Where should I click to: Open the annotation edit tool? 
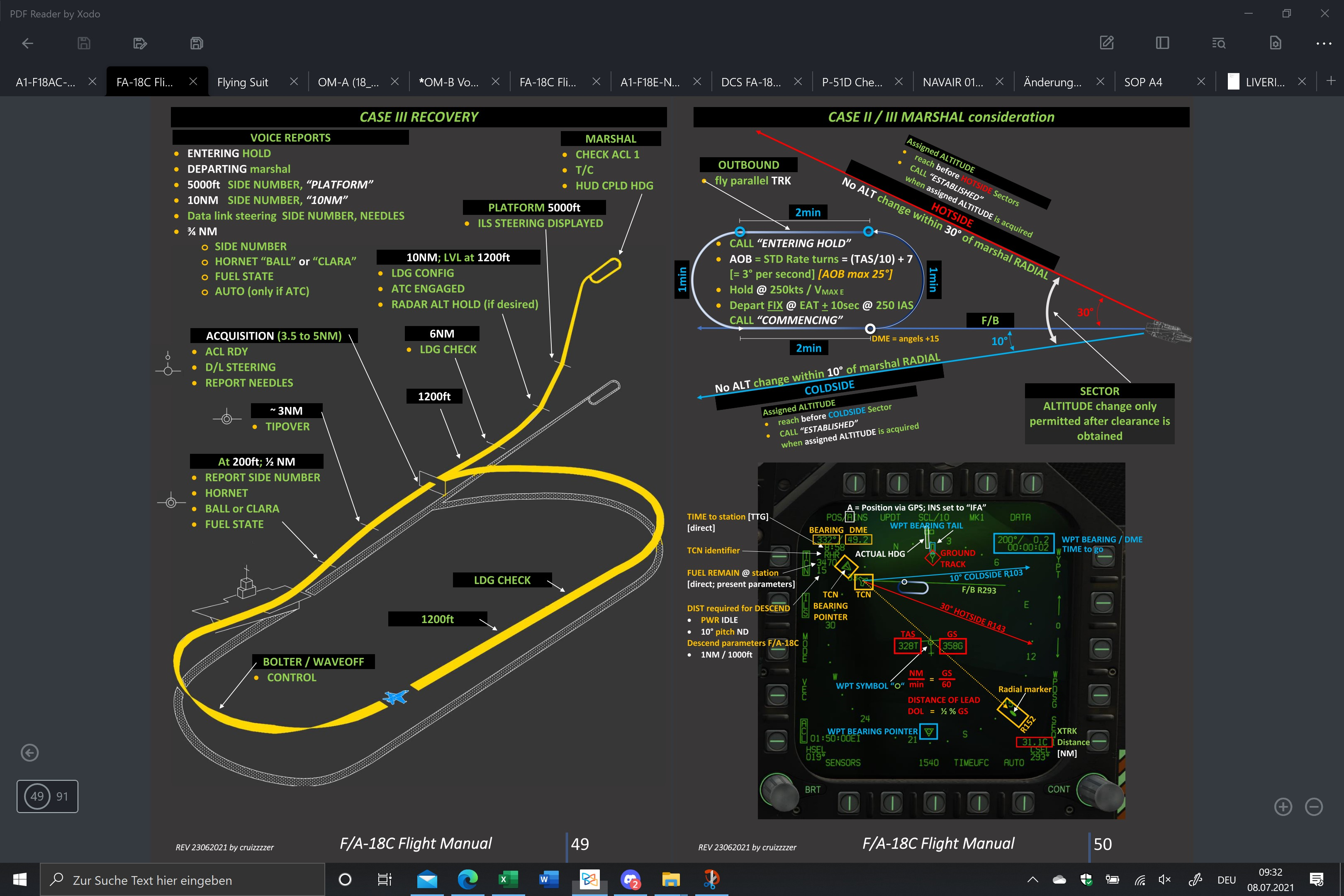pyautogui.click(x=1107, y=44)
